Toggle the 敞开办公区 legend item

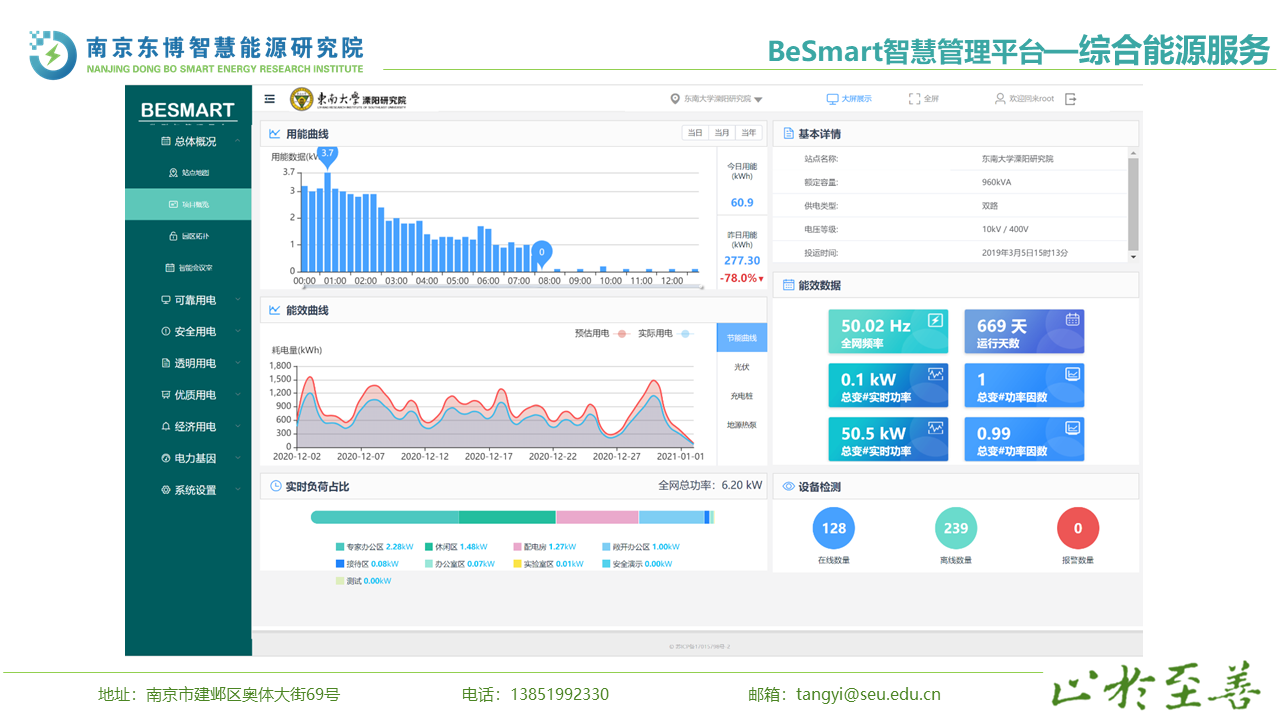641,547
